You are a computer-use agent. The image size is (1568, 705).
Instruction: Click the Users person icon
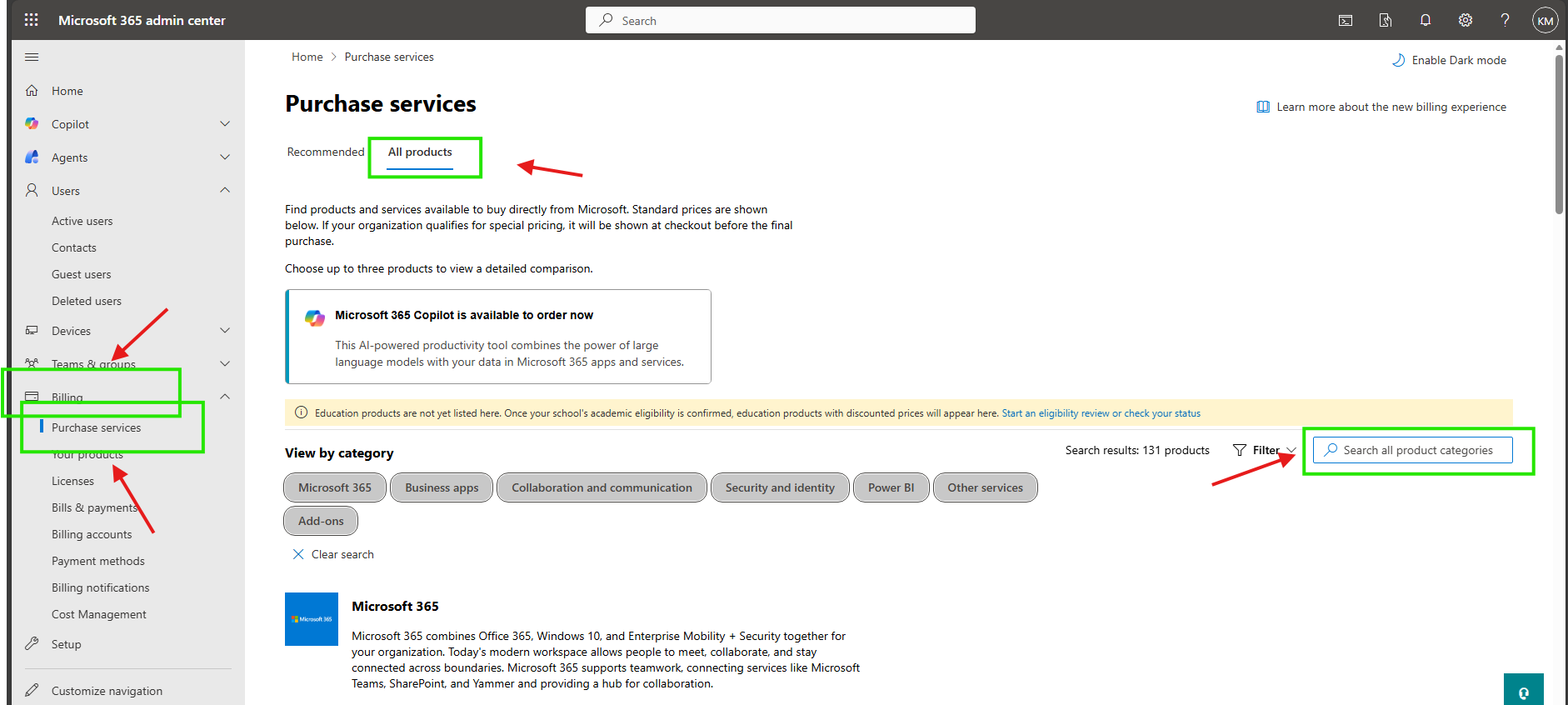[32, 191]
